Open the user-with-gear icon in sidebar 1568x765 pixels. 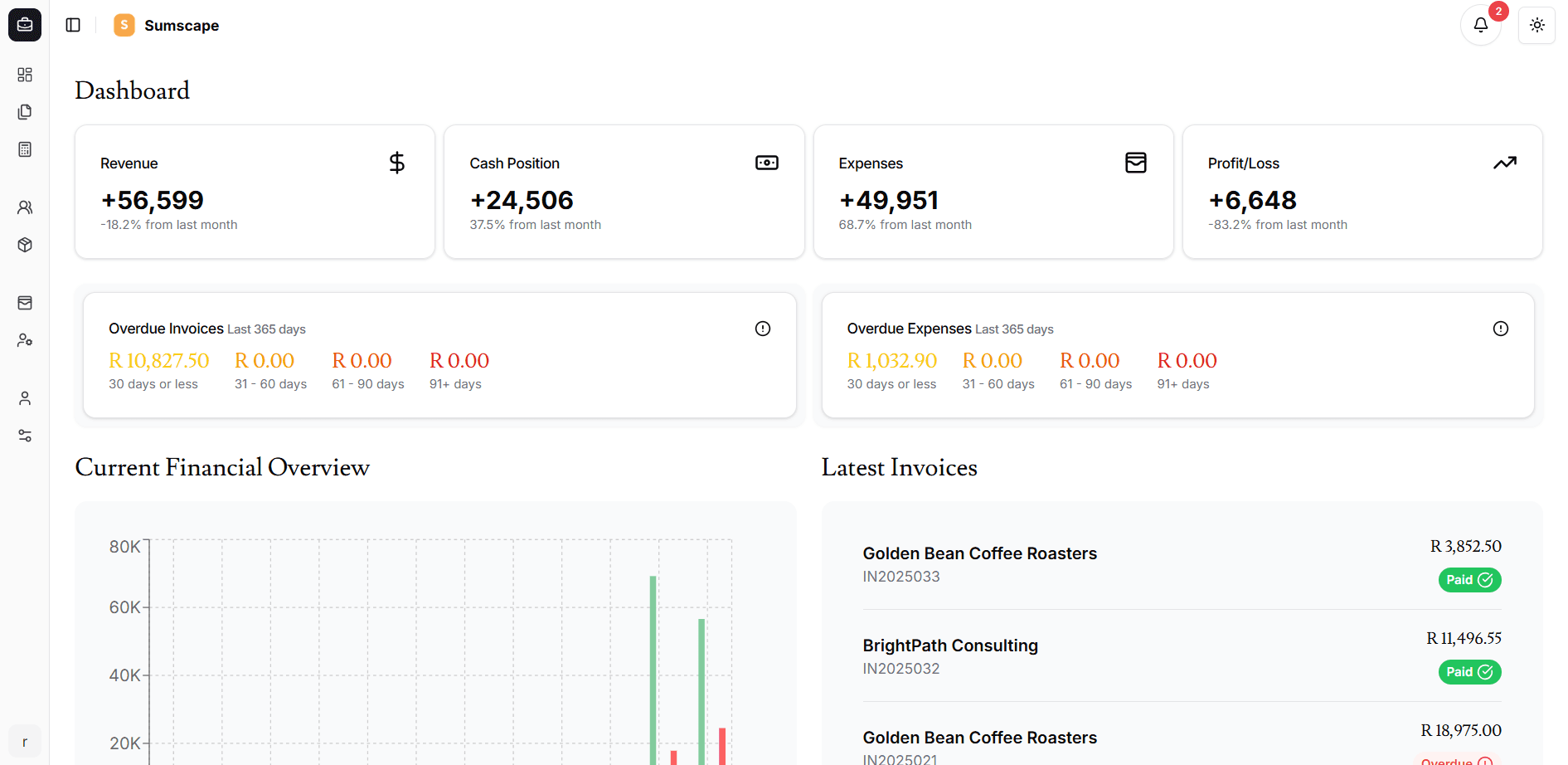pyautogui.click(x=25, y=340)
